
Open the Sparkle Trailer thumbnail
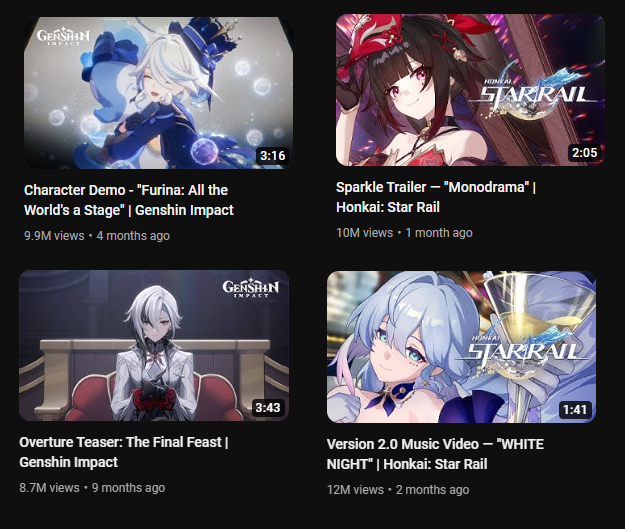tap(470, 90)
